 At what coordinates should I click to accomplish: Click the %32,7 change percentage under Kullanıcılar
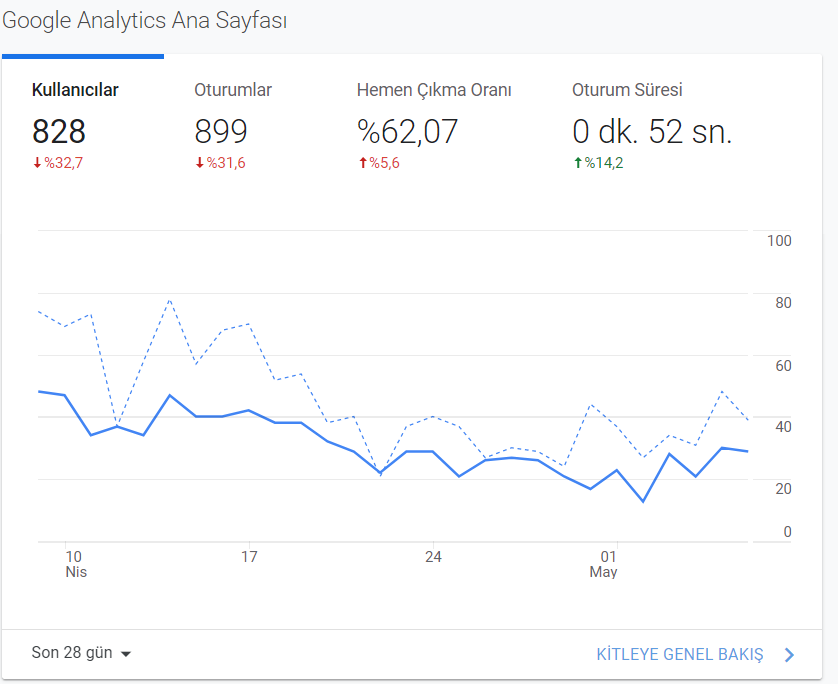(64, 163)
